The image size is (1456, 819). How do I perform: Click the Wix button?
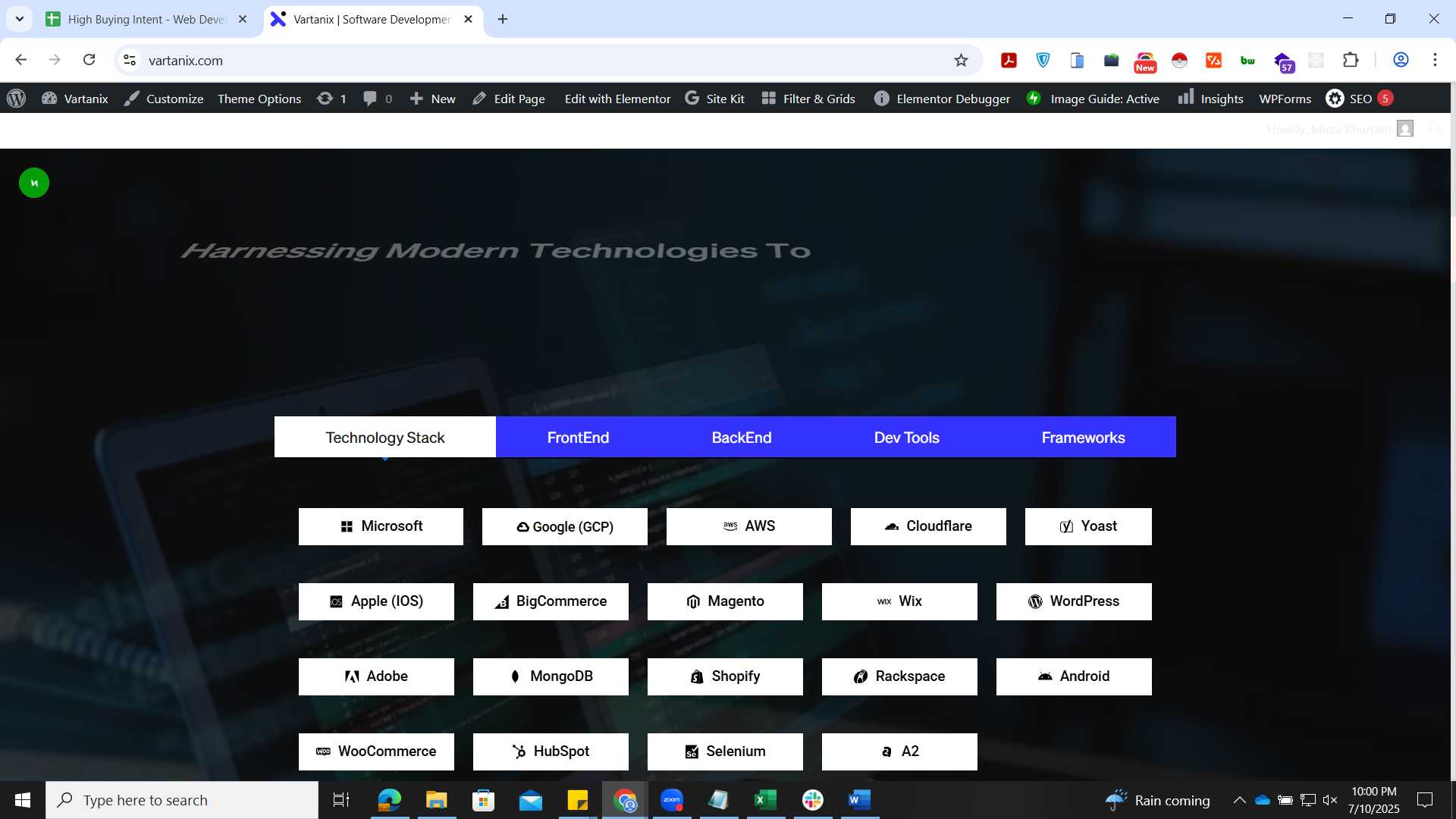point(899,601)
